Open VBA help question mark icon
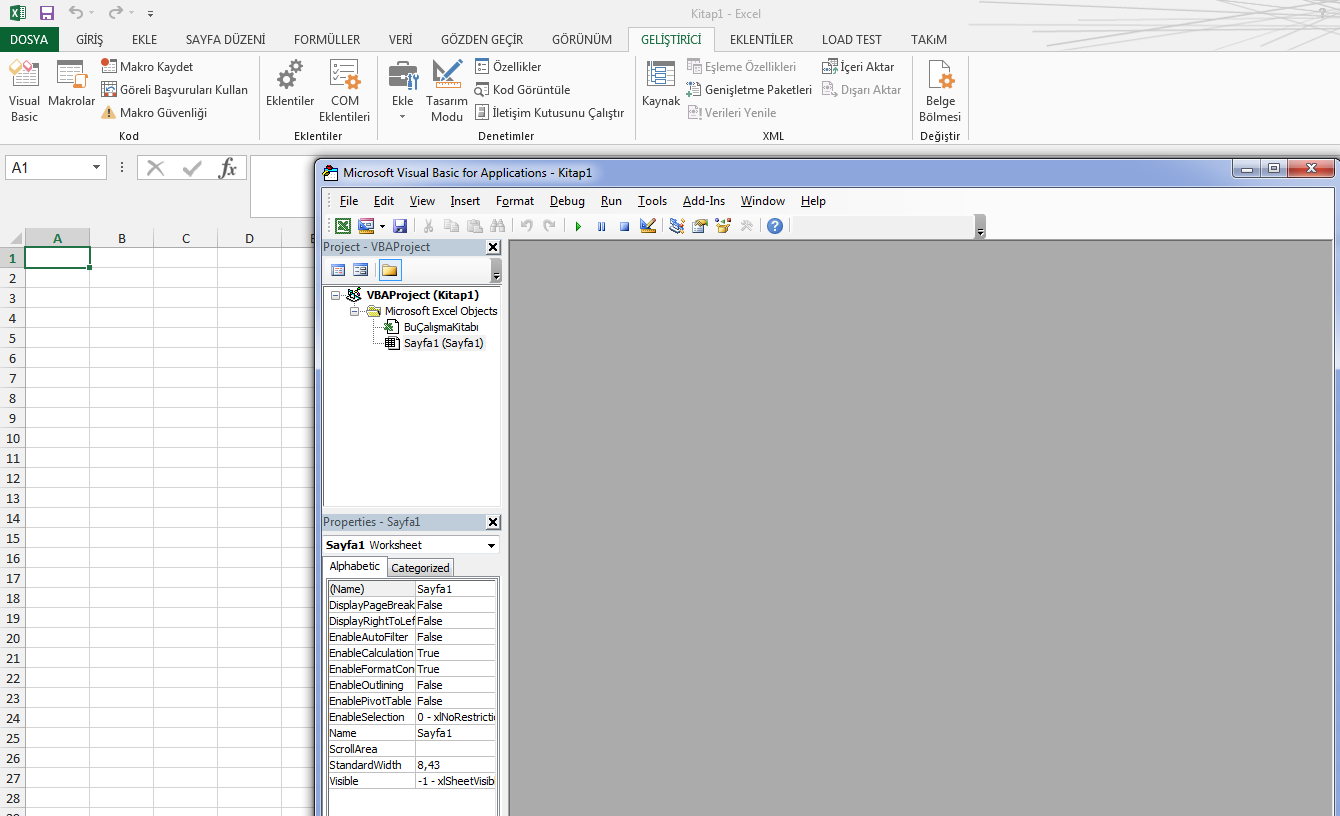The width and height of the screenshot is (1340, 816). (x=775, y=226)
